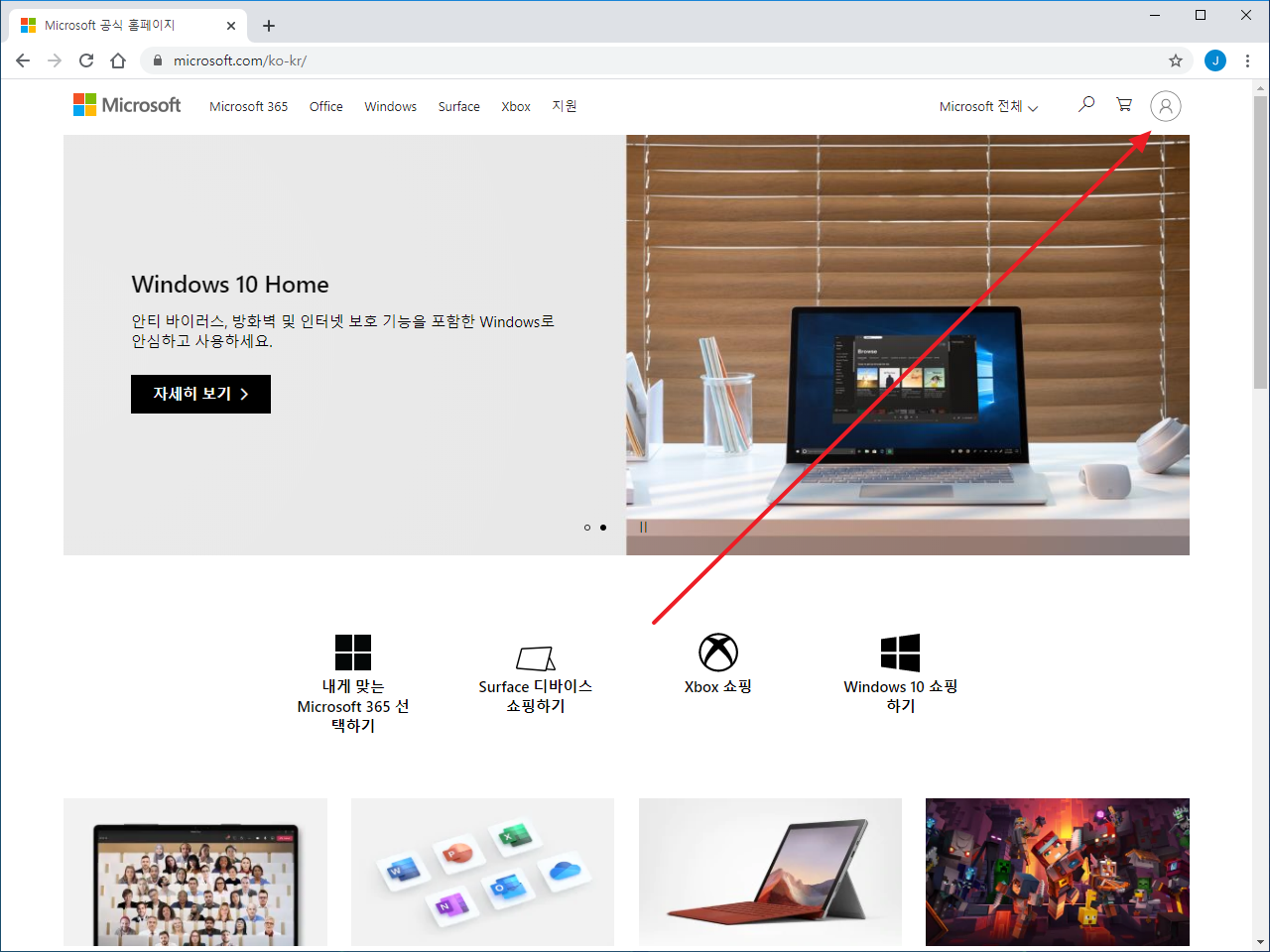Click the Windows 10 logo icon
This screenshot has width=1270, height=952.
click(x=901, y=653)
